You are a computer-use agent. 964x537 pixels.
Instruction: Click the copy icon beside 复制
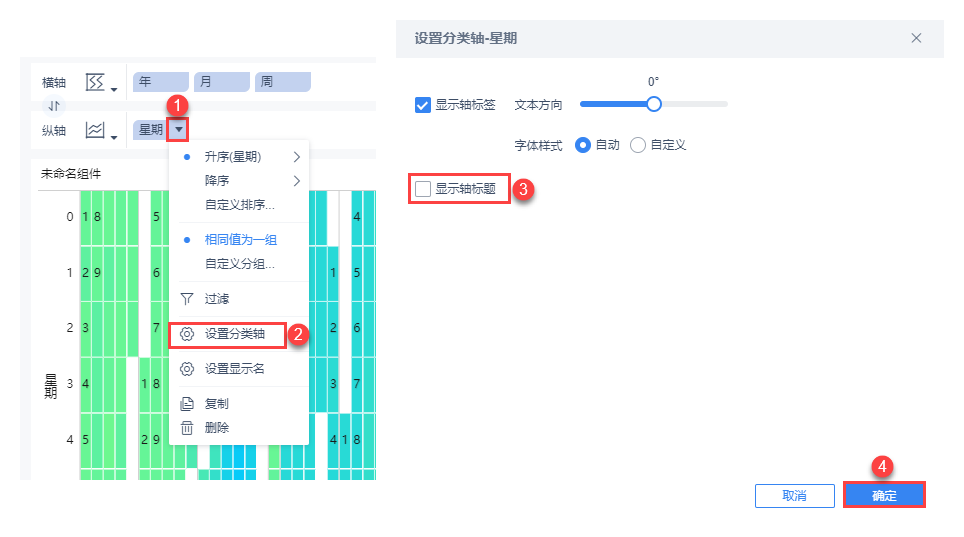[186, 404]
